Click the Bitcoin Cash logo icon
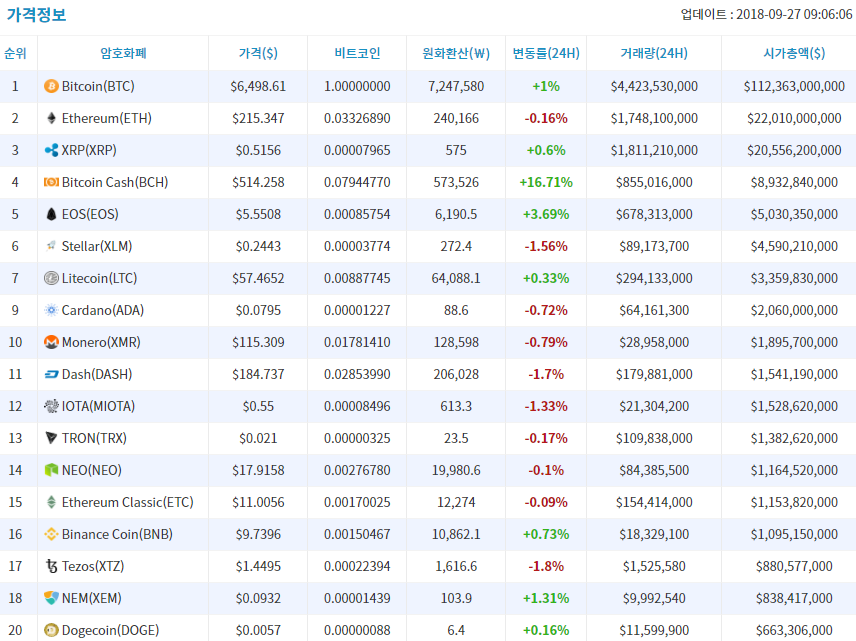The height and width of the screenshot is (641, 856). 51,182
